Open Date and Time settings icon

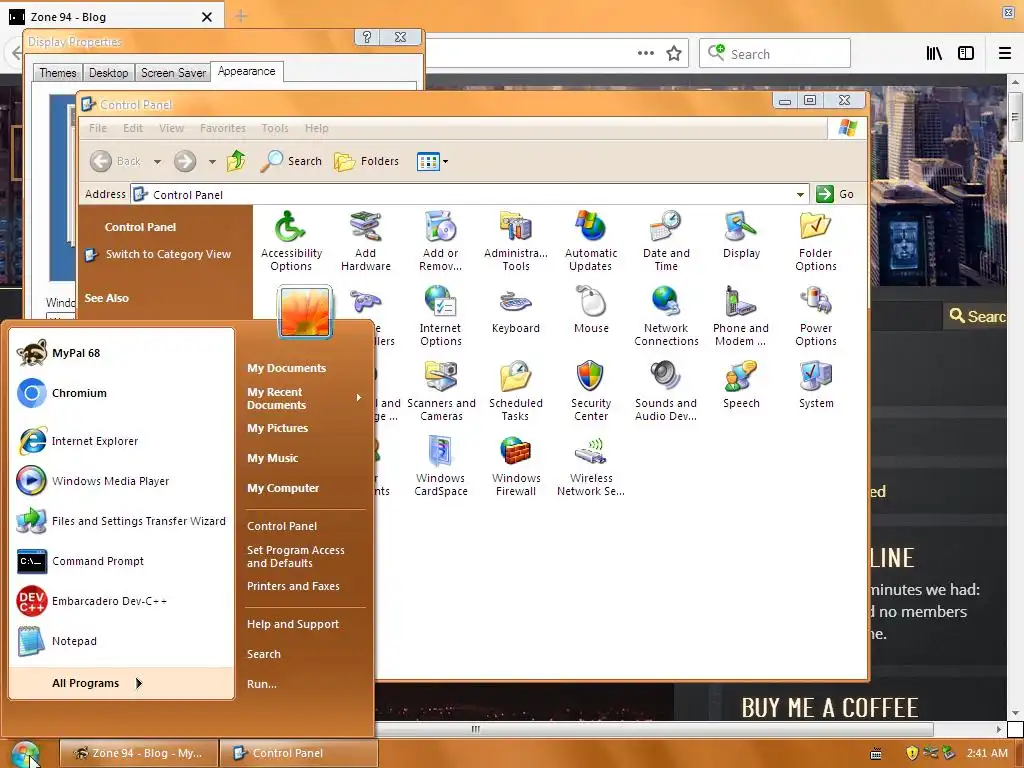[x=666, y=241]
